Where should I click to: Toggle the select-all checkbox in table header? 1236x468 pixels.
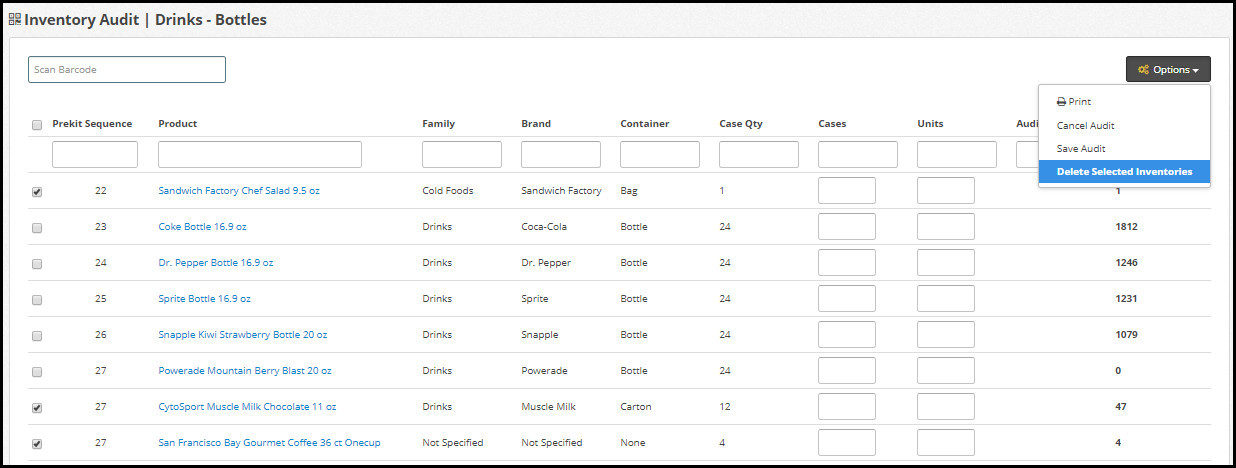point(37,125)
